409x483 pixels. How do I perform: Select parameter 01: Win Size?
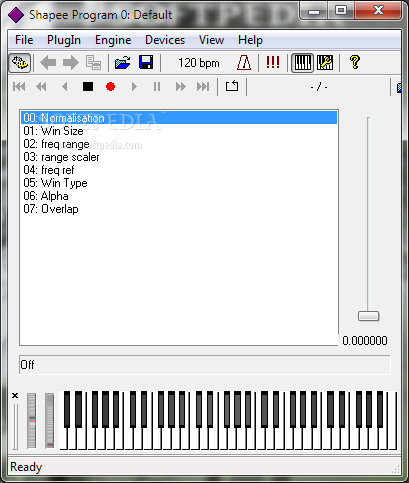tap(179, 131)
